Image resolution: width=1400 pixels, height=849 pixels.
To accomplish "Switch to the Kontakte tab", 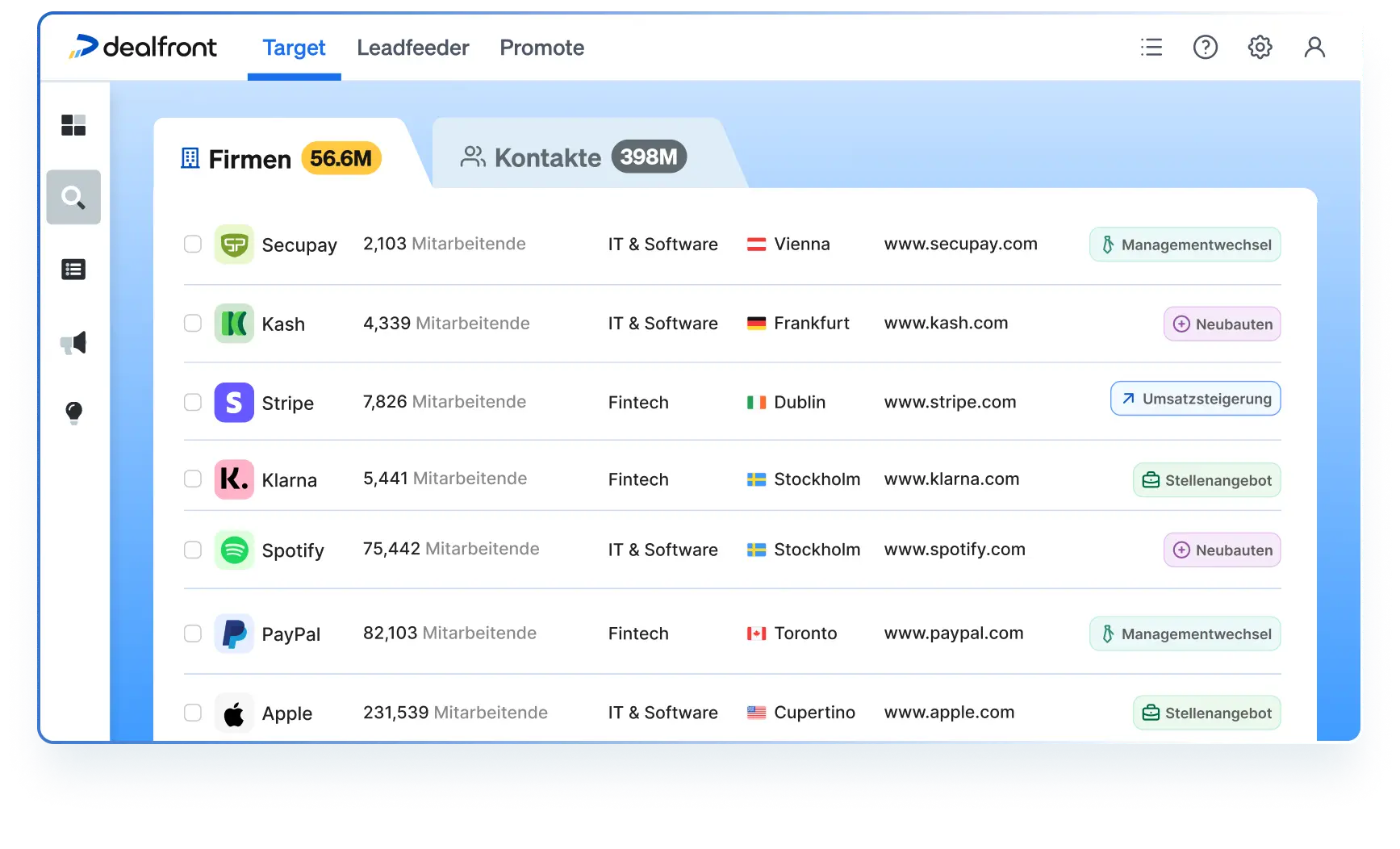I will (573, 157).
